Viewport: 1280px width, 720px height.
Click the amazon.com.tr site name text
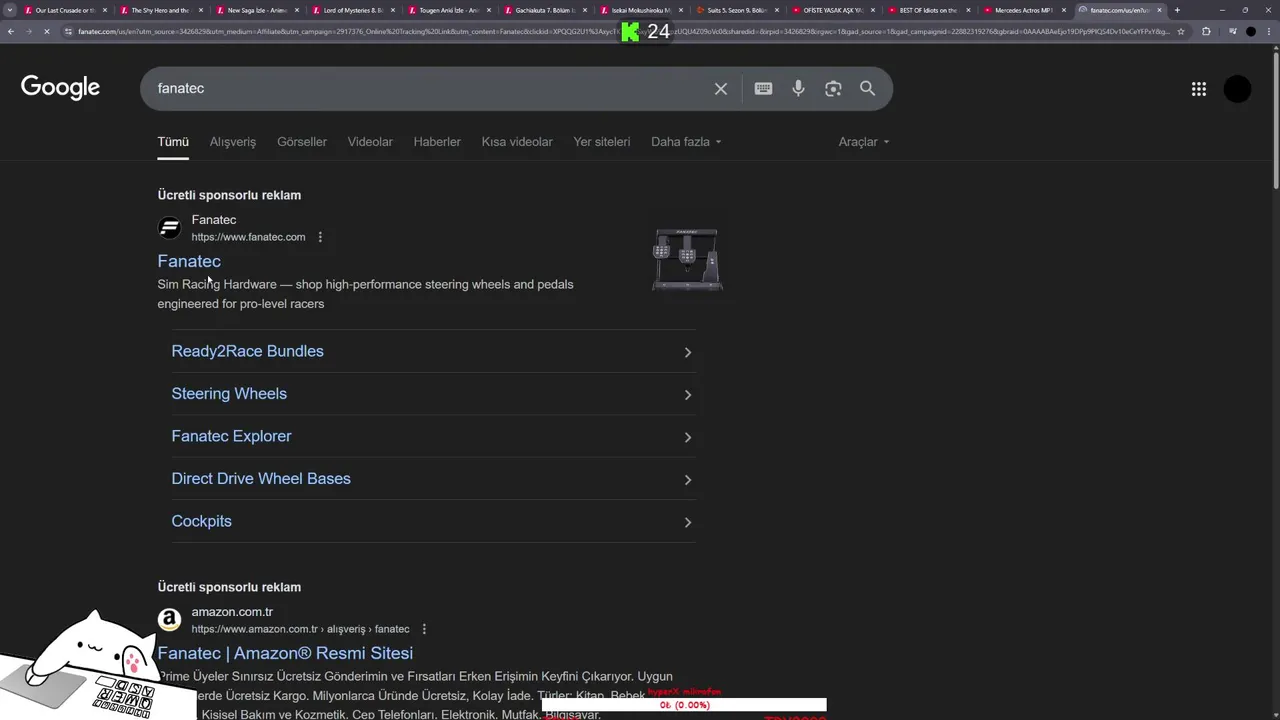pos(232,612)
